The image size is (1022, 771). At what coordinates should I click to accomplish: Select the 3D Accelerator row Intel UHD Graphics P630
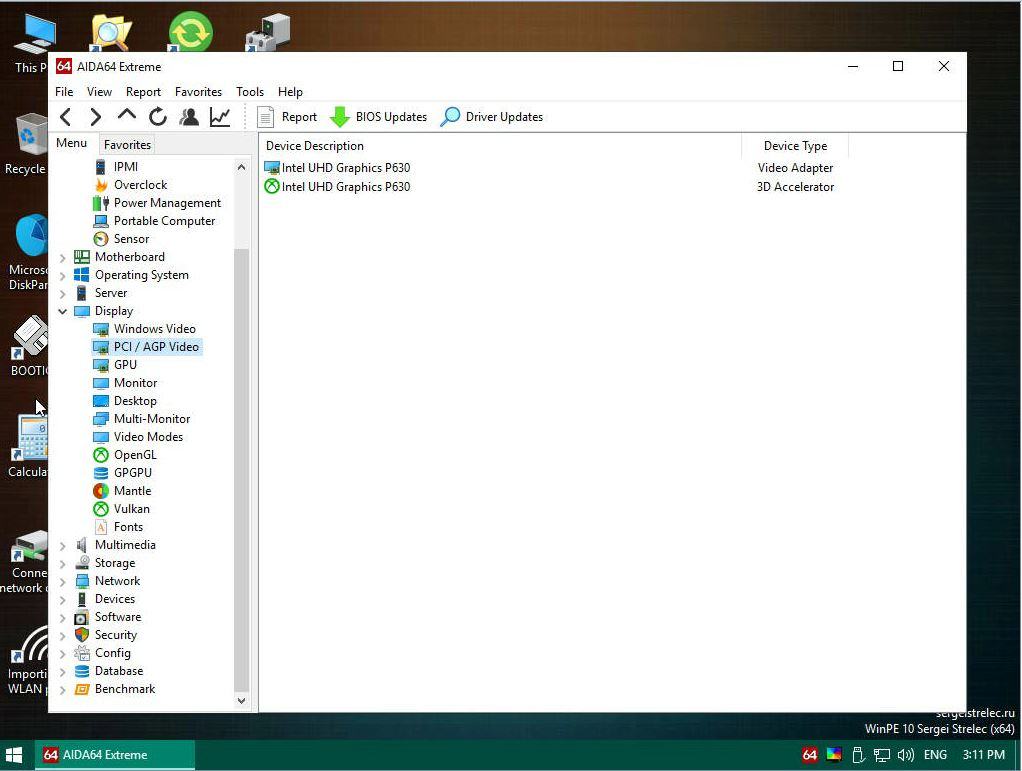pyautogui.click(x=554, y=186)
